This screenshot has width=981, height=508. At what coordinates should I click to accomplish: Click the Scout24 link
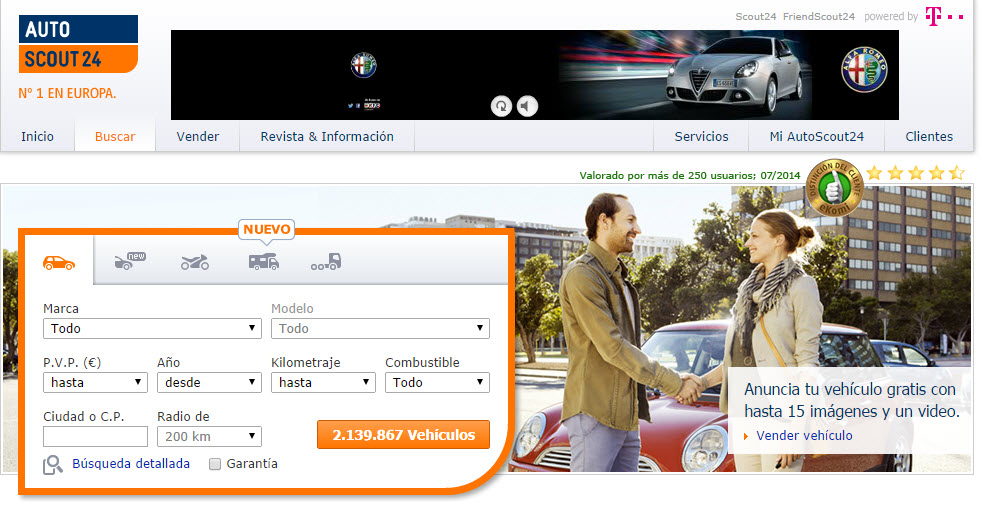tap(756, 17)
